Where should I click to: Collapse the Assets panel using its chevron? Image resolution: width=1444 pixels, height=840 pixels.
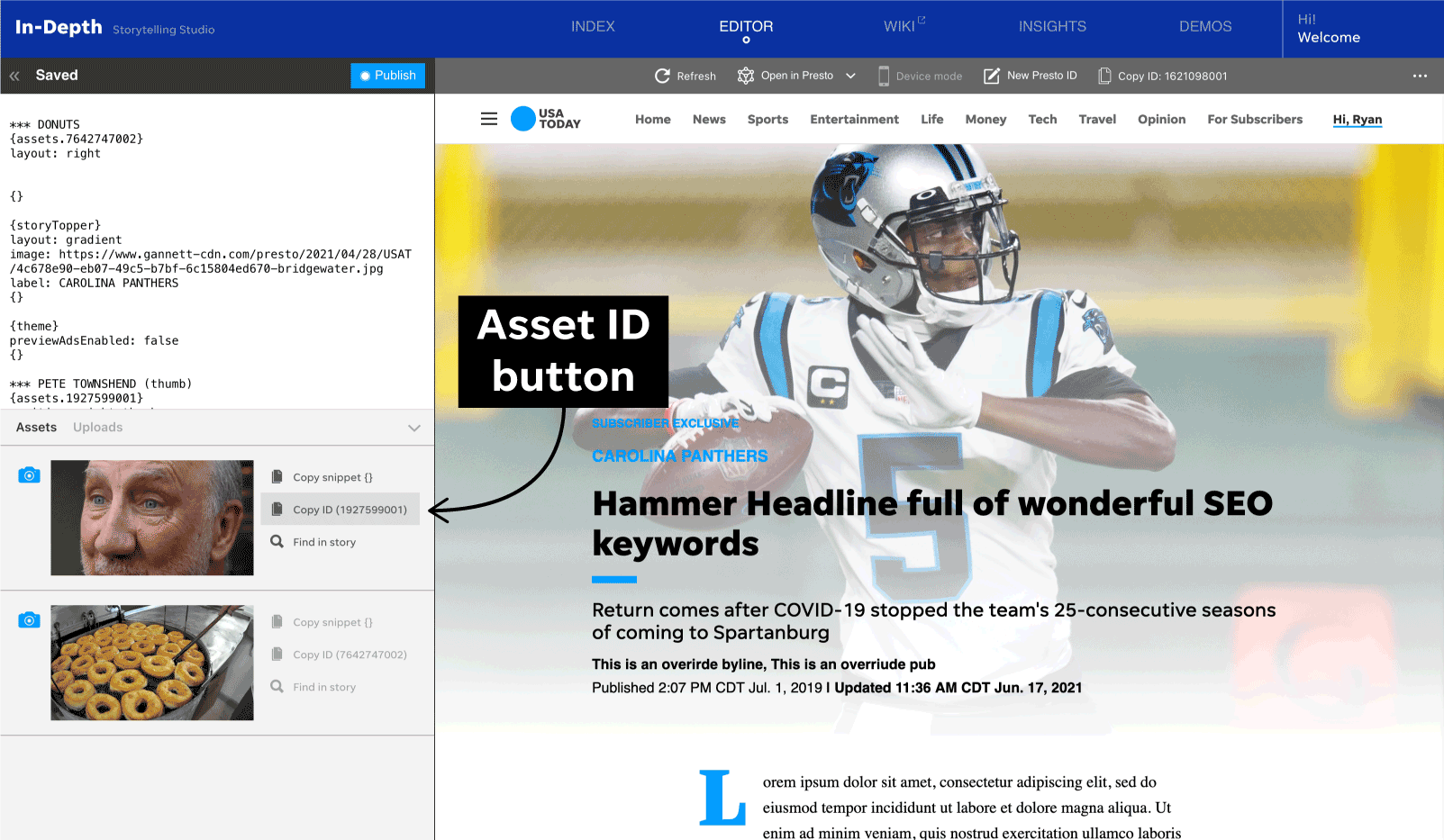pyautogui.click(x=413, y=428)
